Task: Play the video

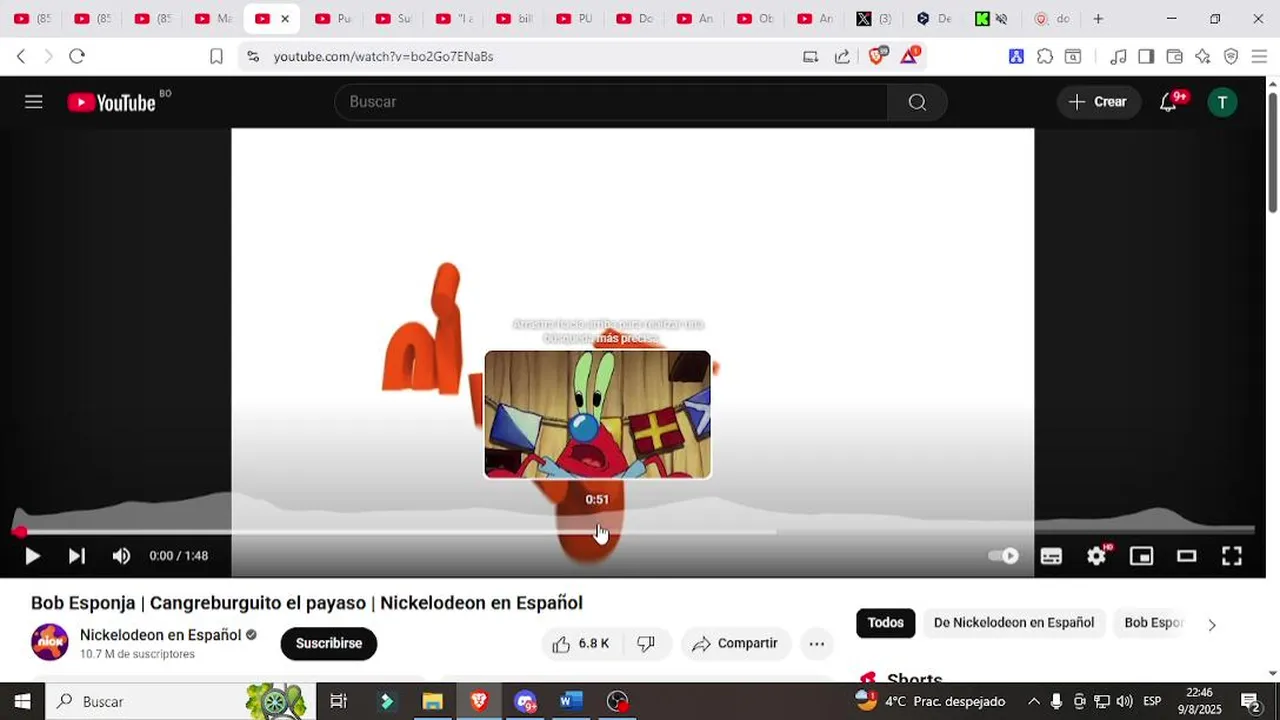Action: [32, 556]
